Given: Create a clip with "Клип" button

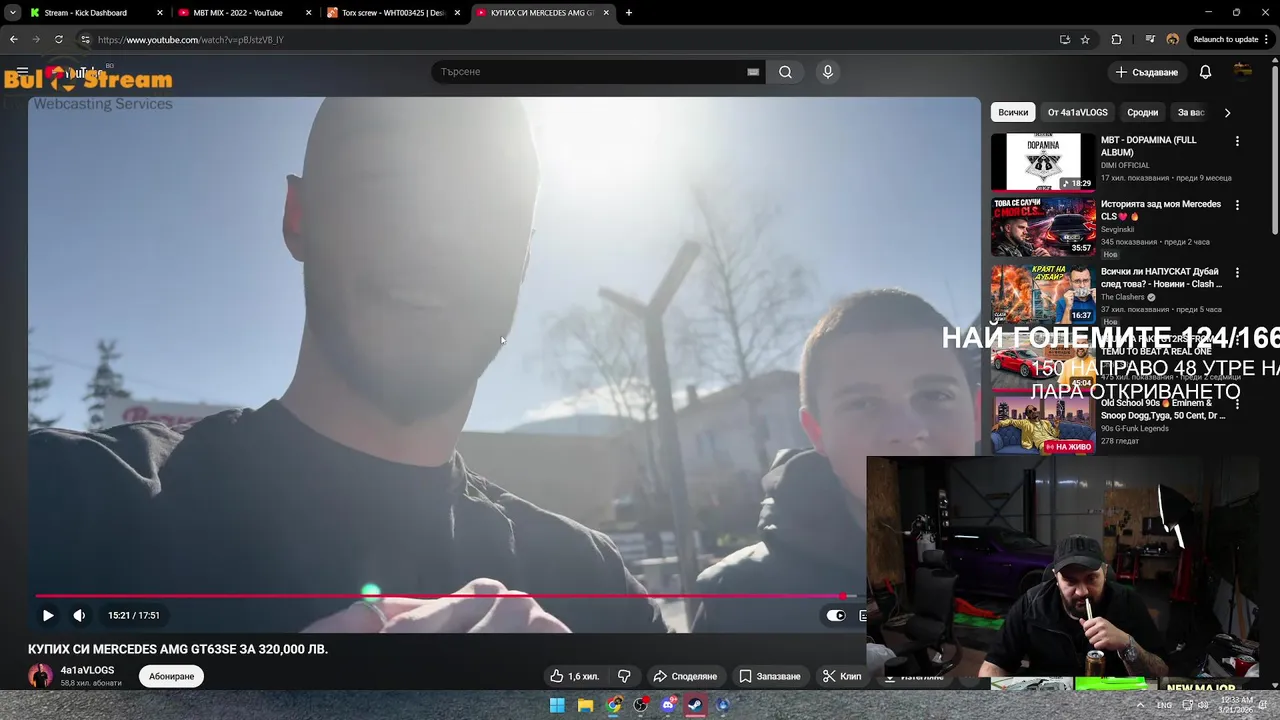Looking at the screenshot, I should pos(841,677).
